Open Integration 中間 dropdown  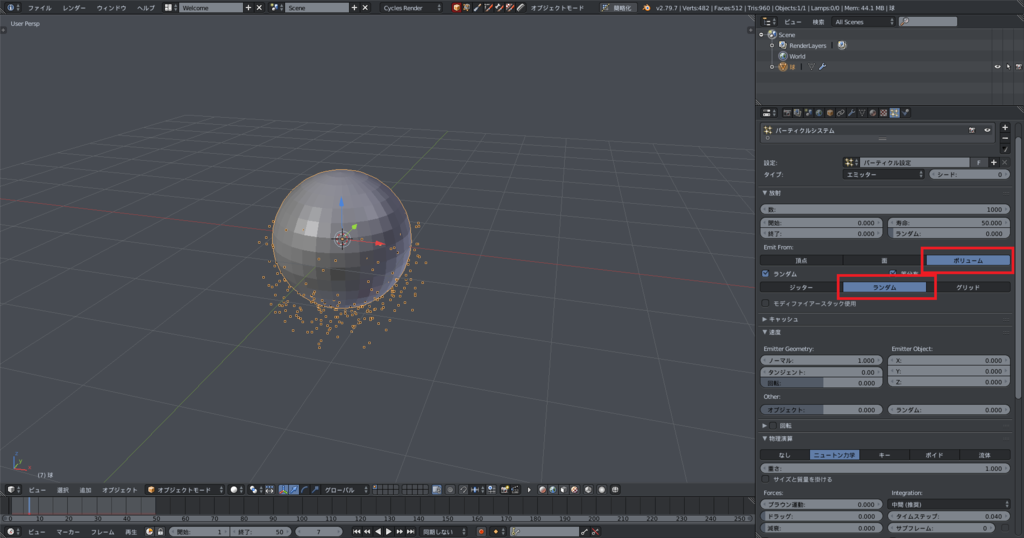coord(950,504)
